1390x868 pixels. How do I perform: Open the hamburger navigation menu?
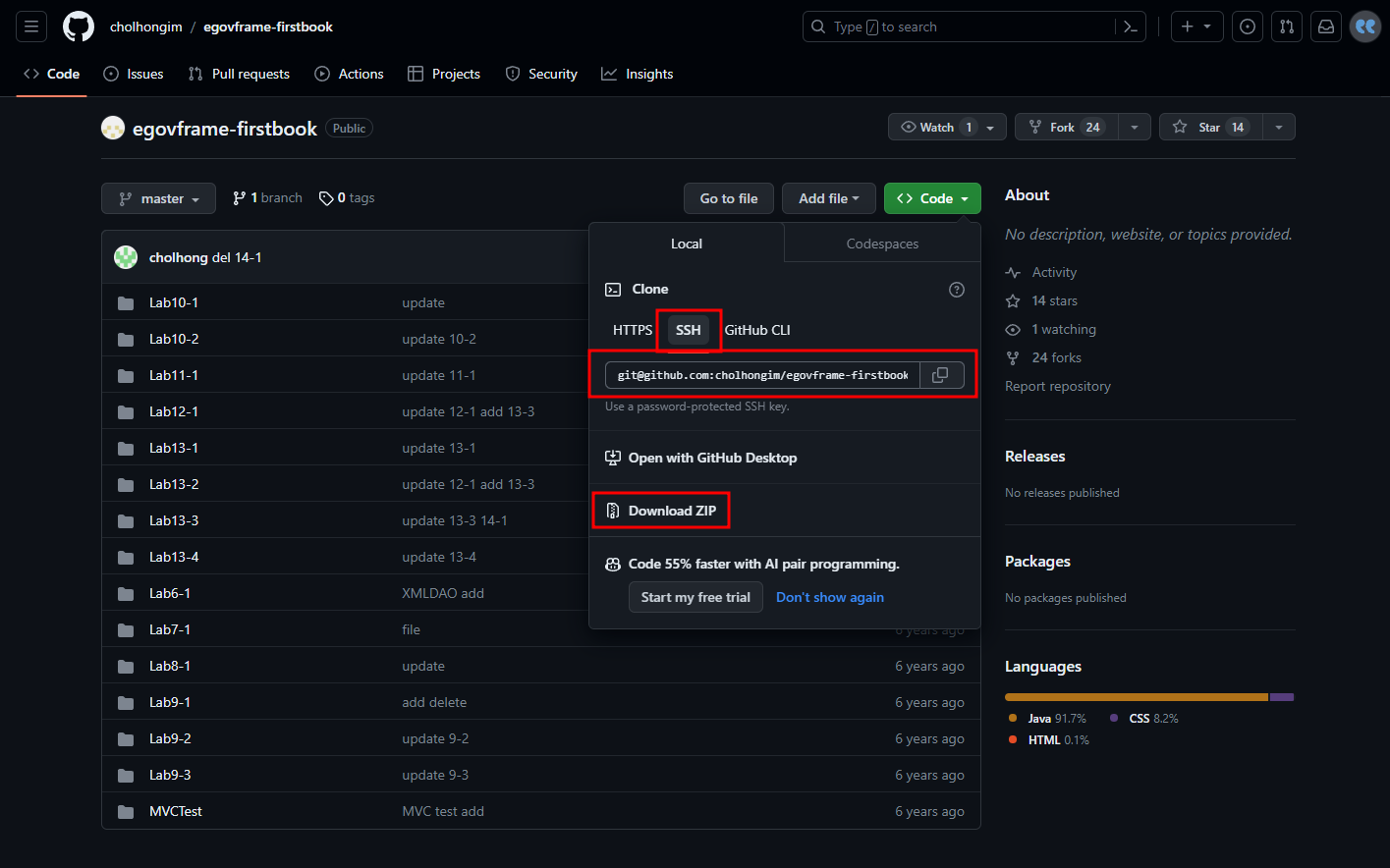click(31, 27)
